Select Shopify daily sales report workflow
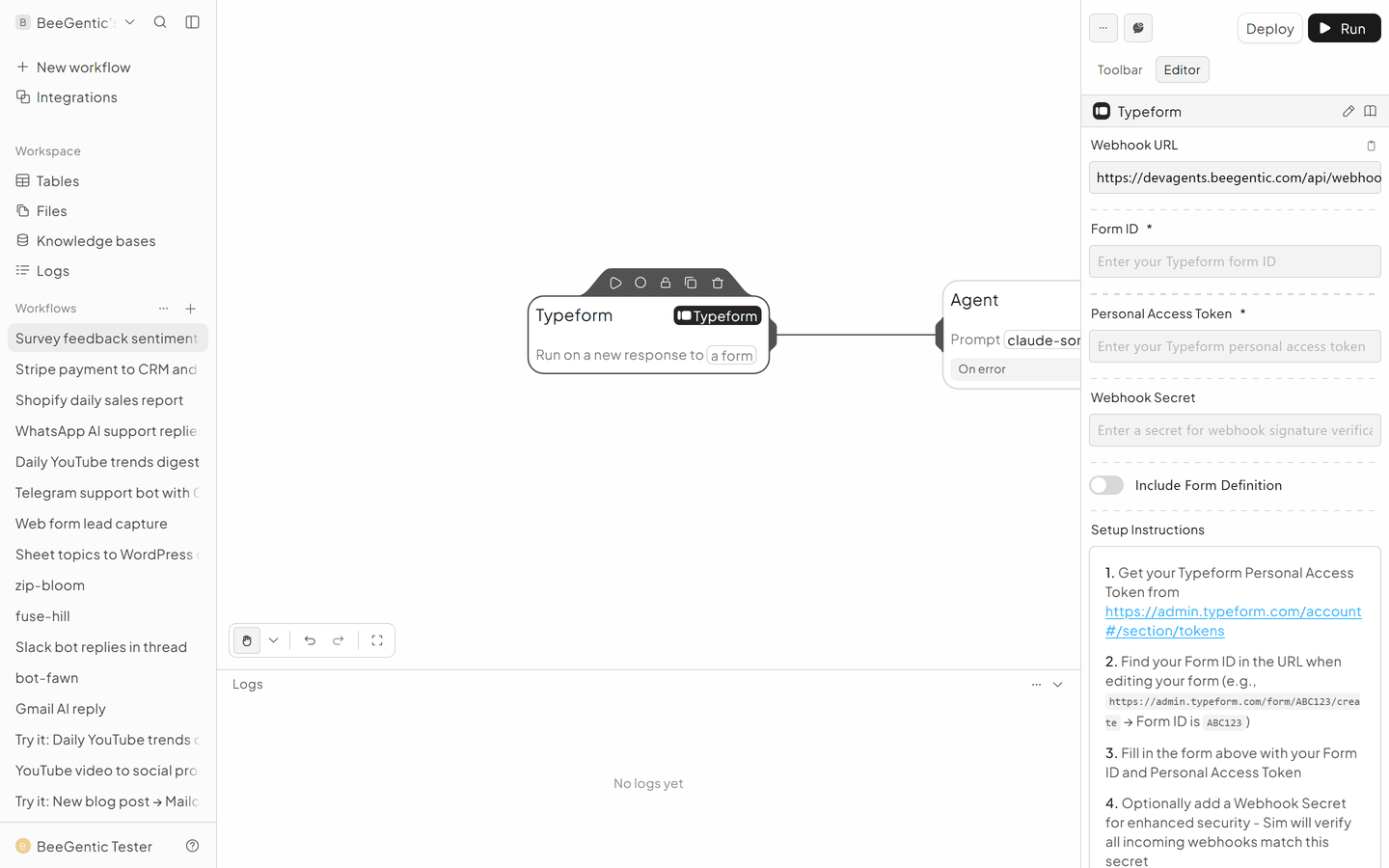This screenshot has width=1389, height=868. pos(108,400)
